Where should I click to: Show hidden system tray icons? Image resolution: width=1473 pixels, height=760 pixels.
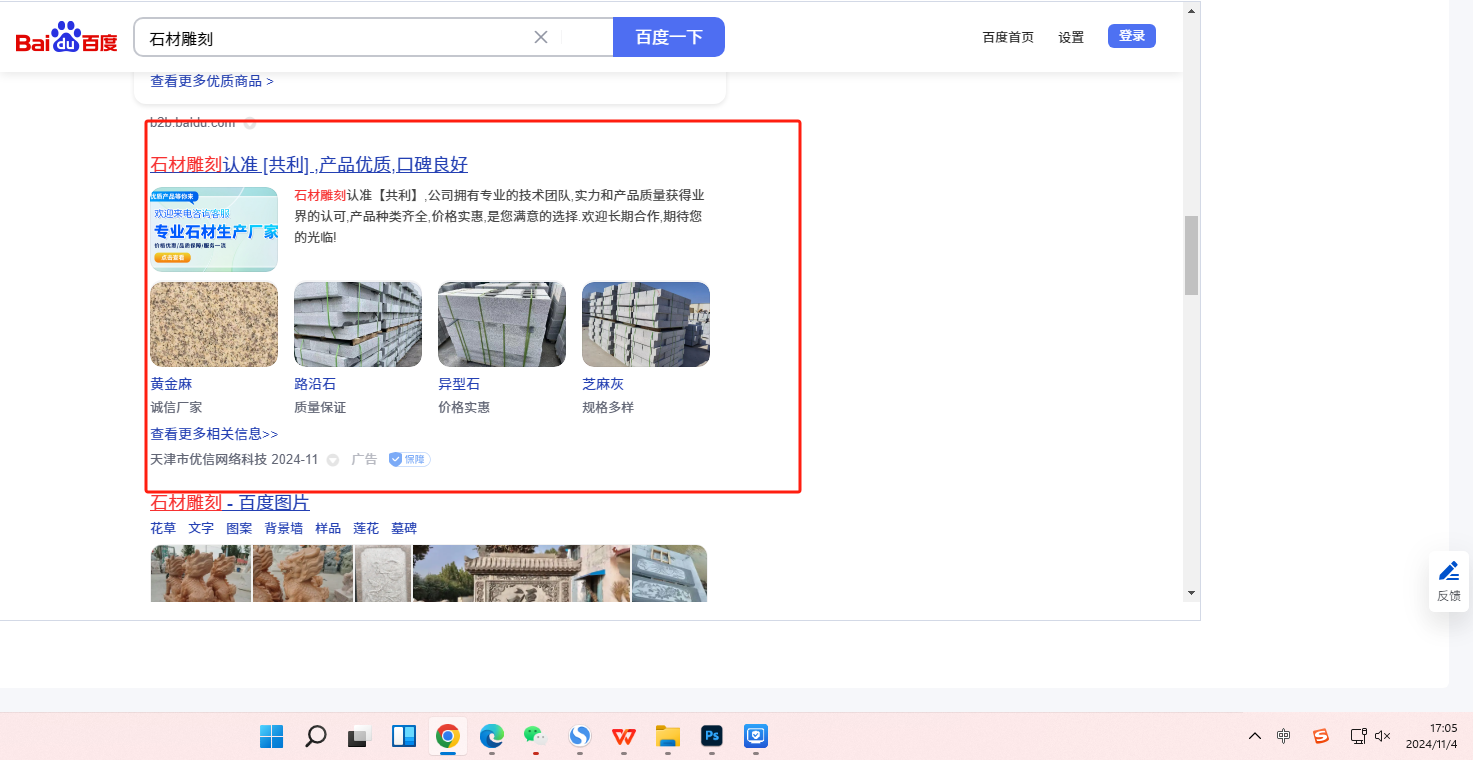(1254, 736)
